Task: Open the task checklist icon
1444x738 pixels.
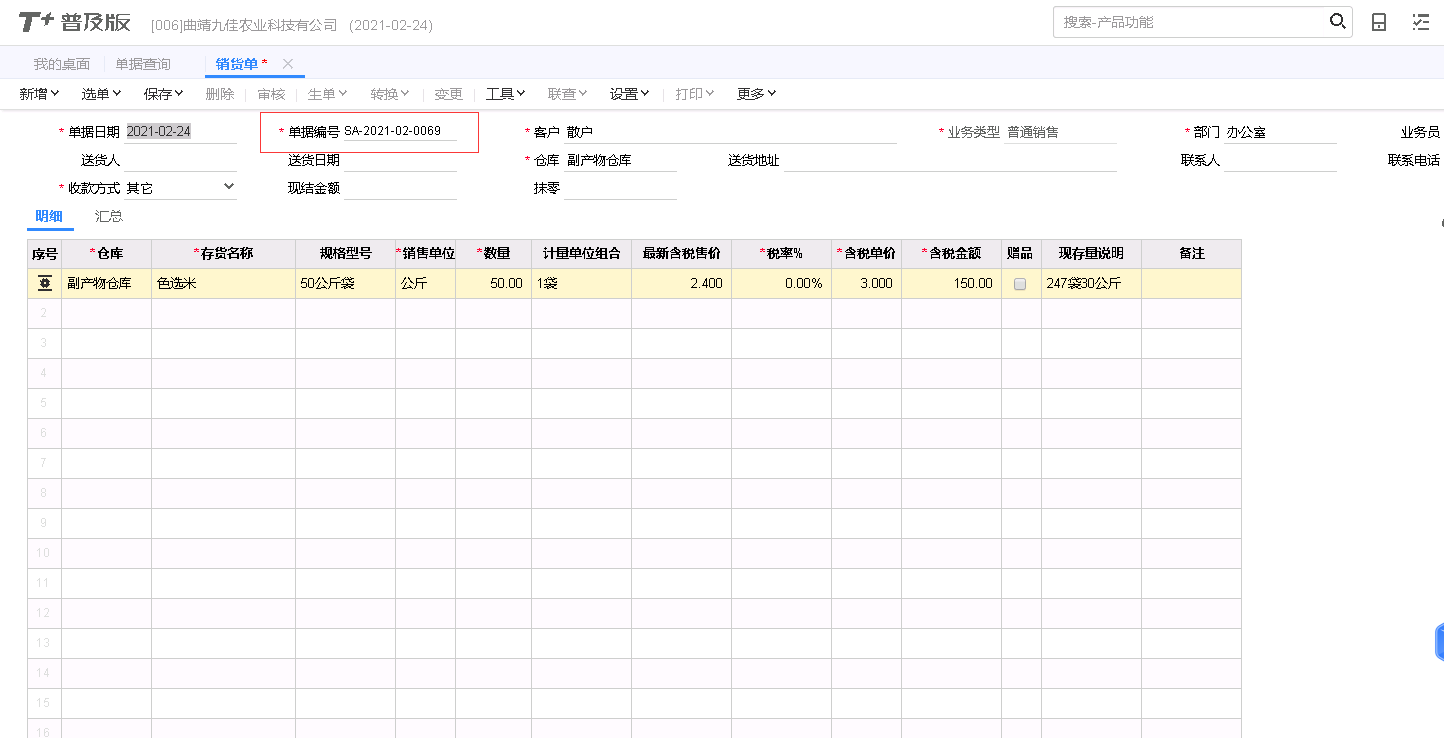Action: tap(1420, 22)
